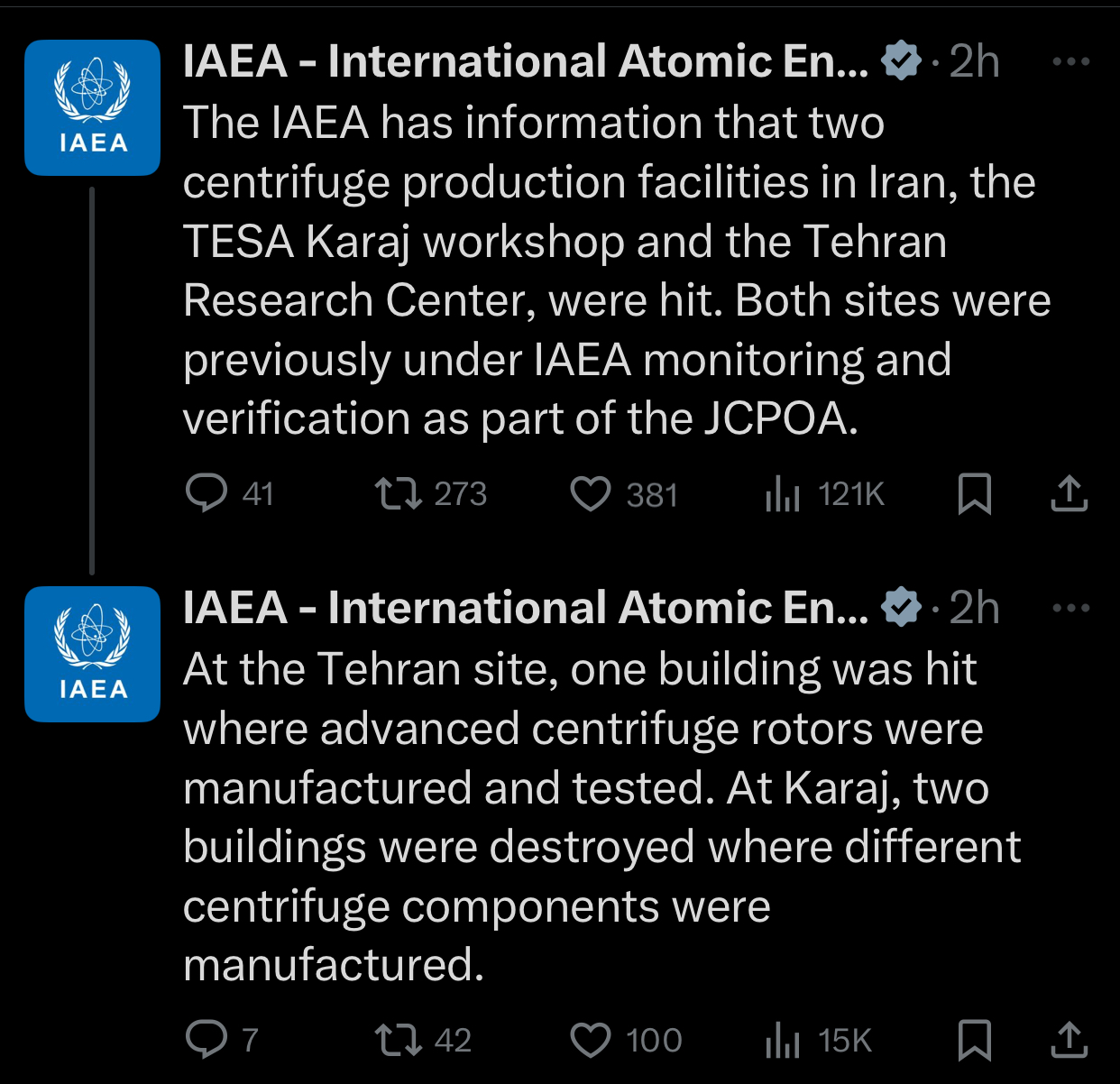Bookmark the first tweet
This screenshot has height=1084, width=1120.
(977, 493)
